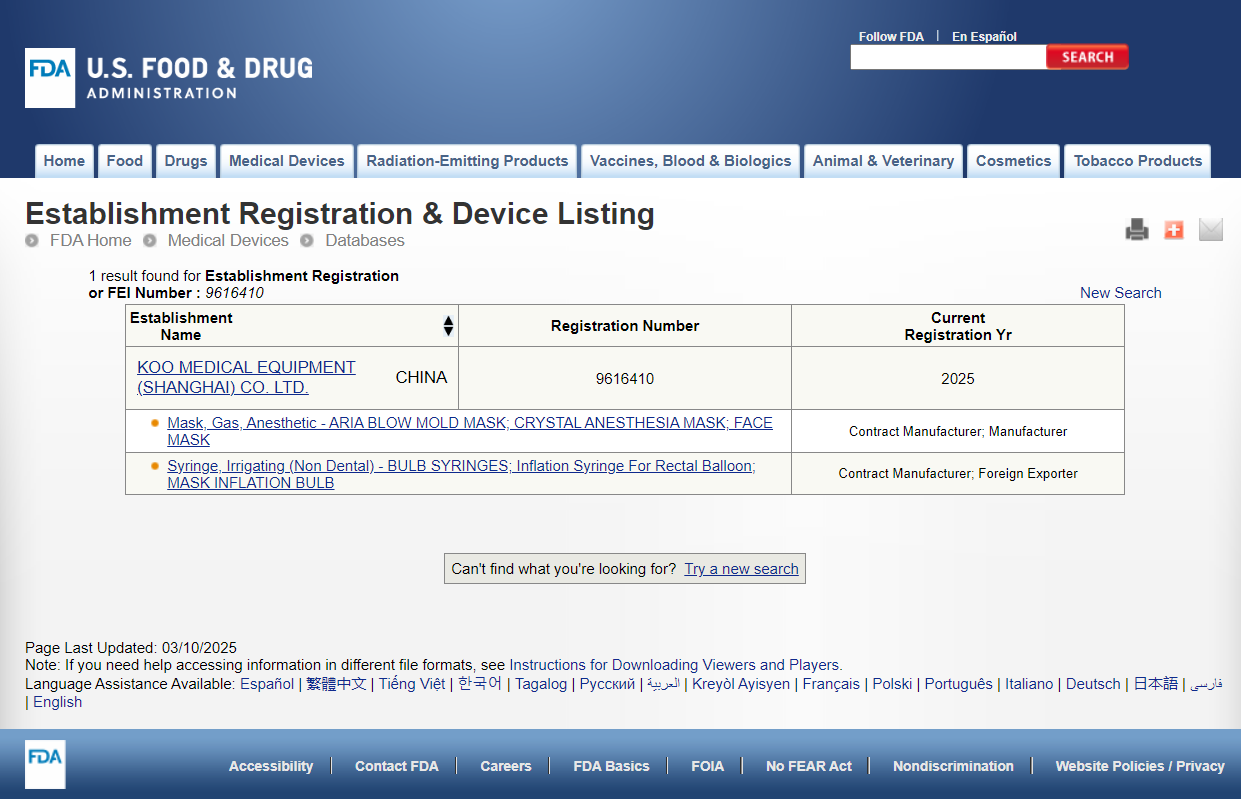This screenshot has height=799, width=1241.
Task: Go to the Tobacco Products tab
Action: [x=1137, y=161]
